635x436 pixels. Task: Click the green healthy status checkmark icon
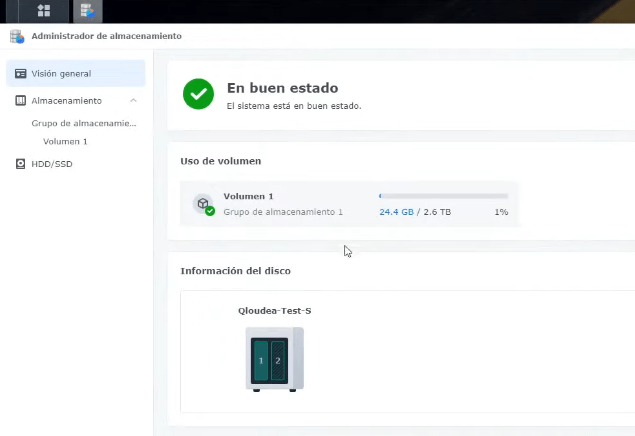(198, 94)
